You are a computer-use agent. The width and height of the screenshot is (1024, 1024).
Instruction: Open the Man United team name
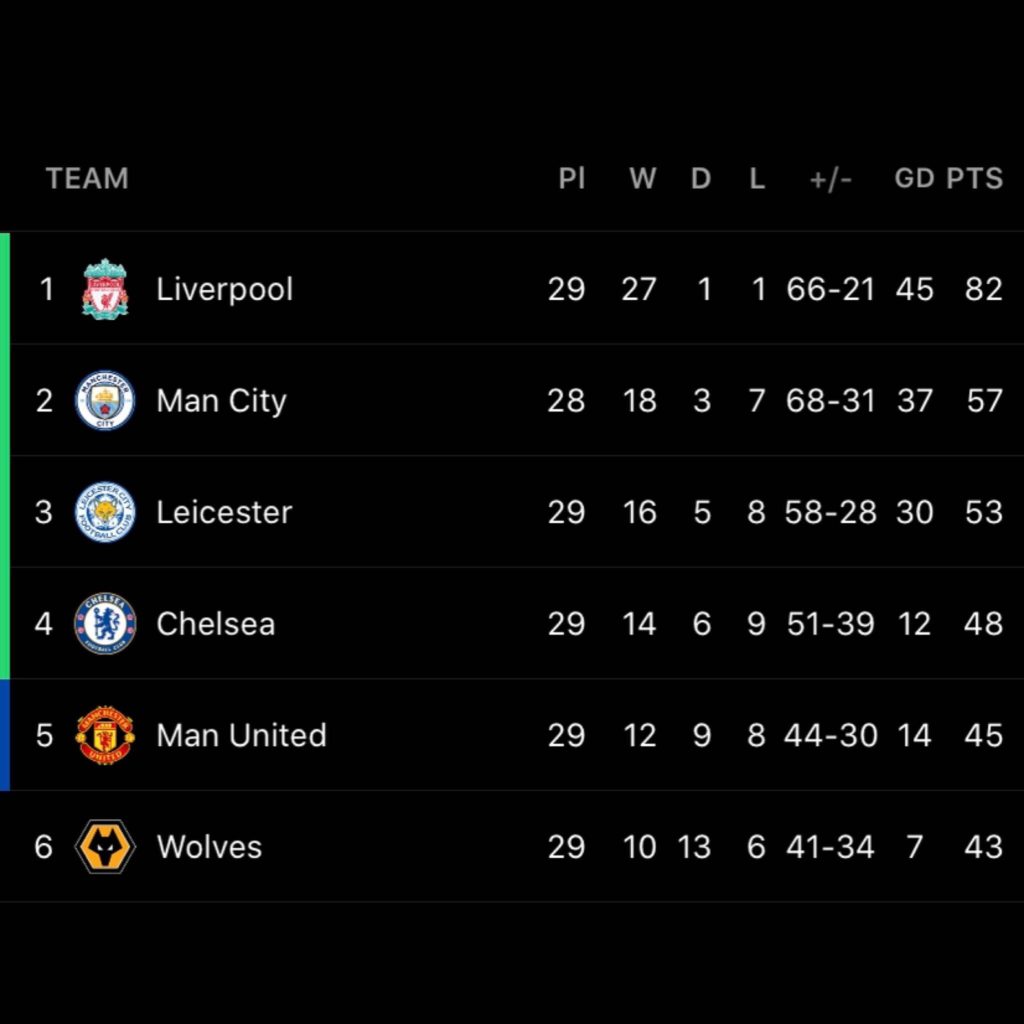(x=242, y=735)
